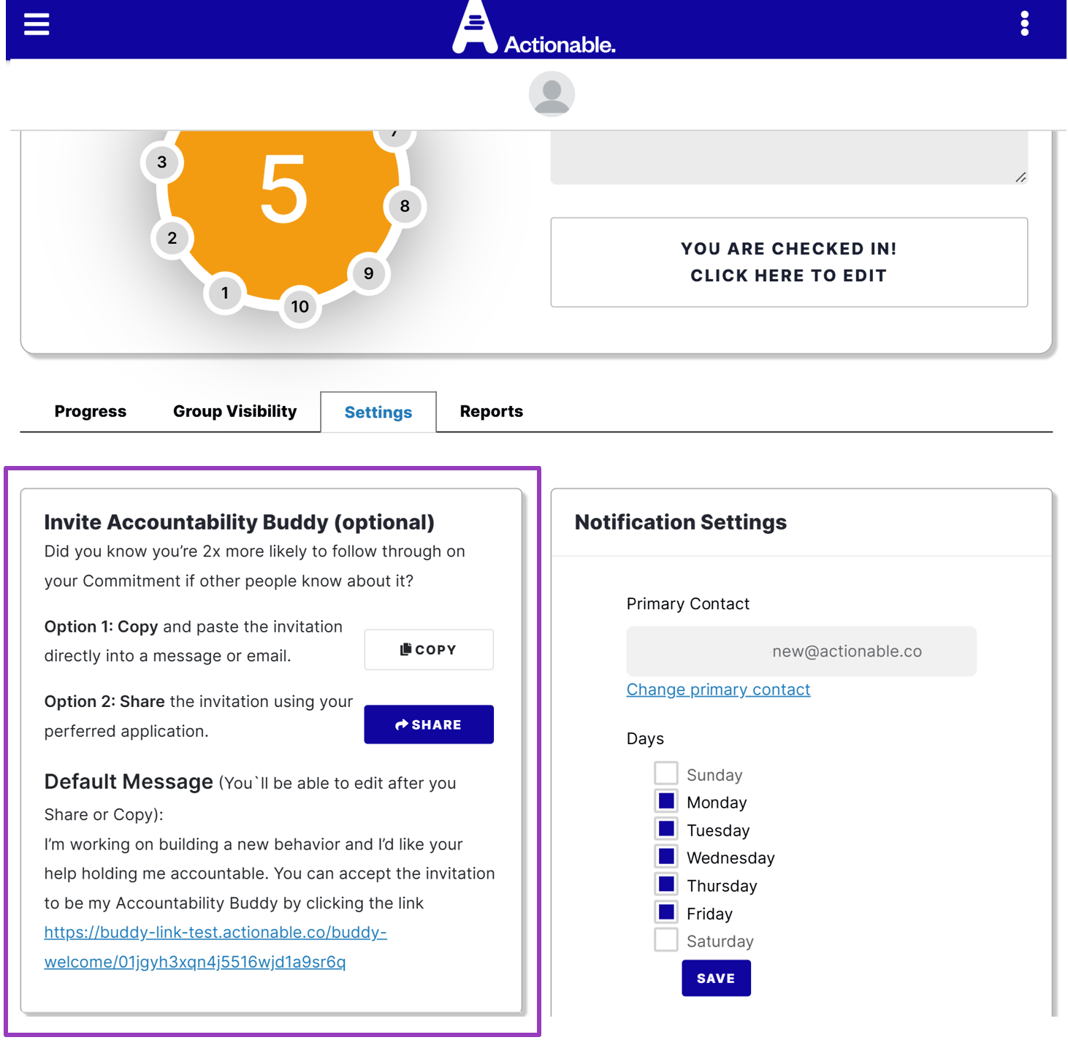Image resolution: width=1068 pixels, height=1040 pixels.
Task: Disable Wednesday notifications
Action: pyautogui.click(x=665, y=855)
